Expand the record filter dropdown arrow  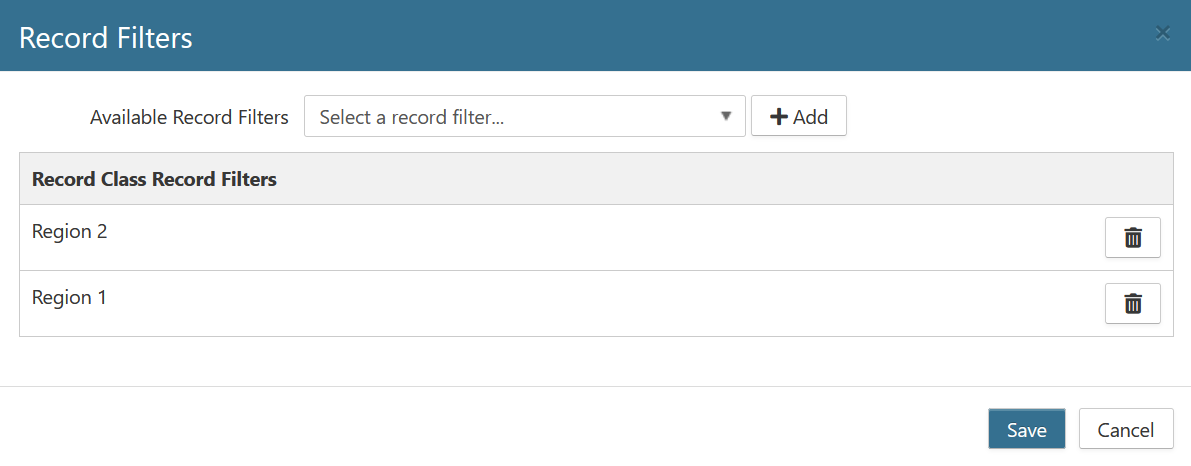pyautogui.click(x=726, y=116)
